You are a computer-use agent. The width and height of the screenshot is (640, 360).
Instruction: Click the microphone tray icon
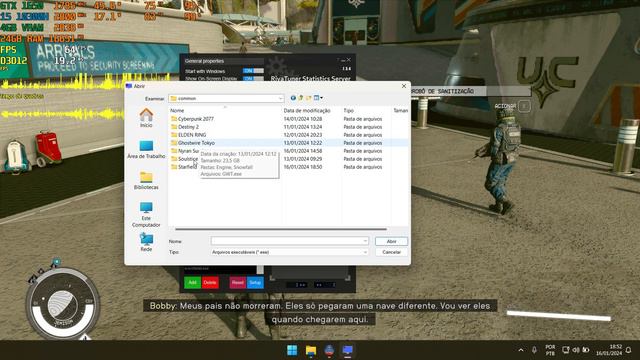pos(534,350)
